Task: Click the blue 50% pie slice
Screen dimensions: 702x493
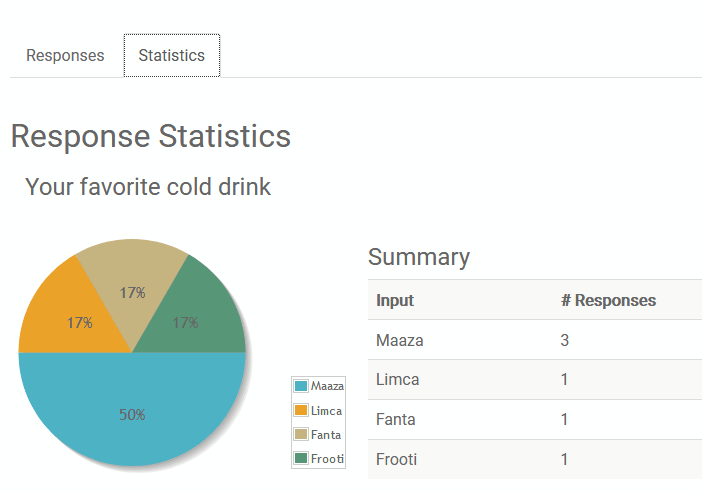Action: point(132,414)
